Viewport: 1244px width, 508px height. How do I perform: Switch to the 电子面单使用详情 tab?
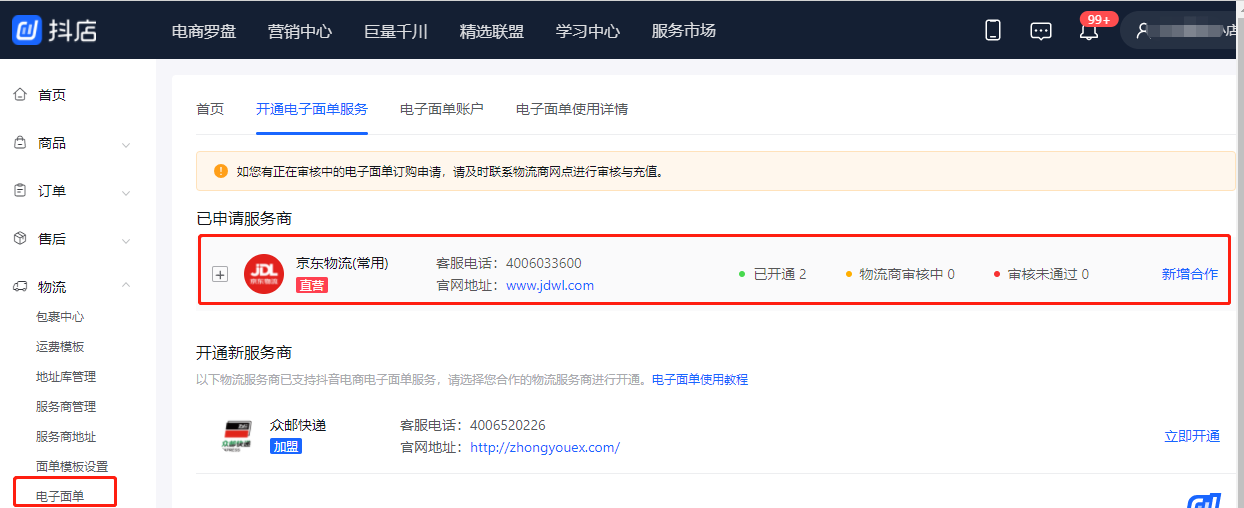(572, 109)
